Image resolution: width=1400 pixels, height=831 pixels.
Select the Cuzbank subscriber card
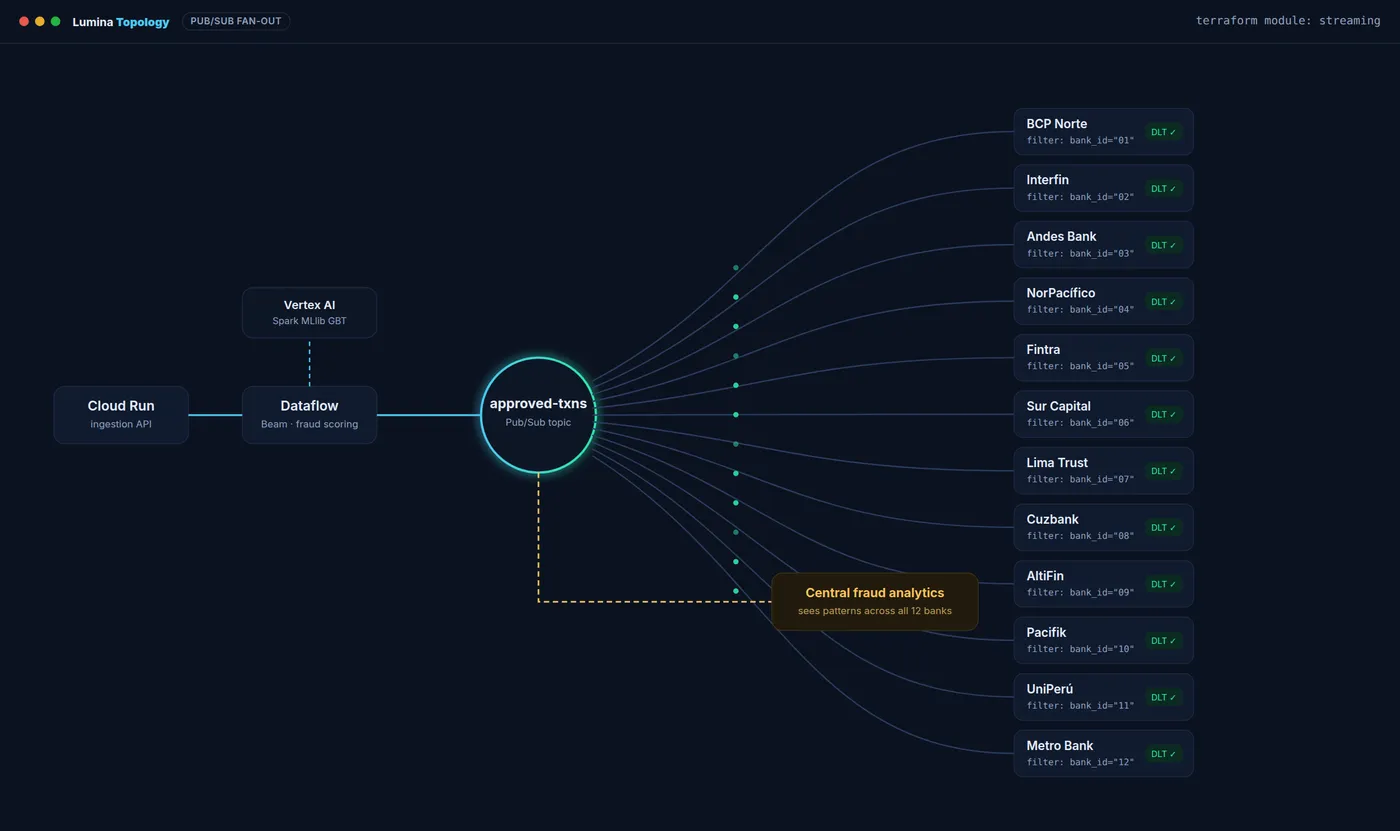(x=1103, y=527)
